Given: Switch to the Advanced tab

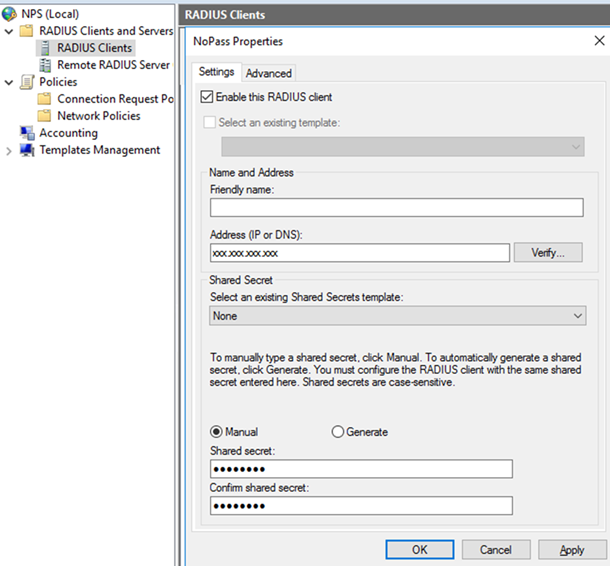Looking at the screenshot, I should pos(269,73).
